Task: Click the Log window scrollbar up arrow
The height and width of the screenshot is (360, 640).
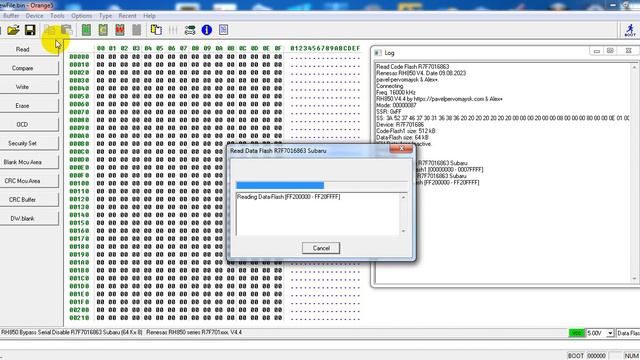Action: (x=634, y=67)
